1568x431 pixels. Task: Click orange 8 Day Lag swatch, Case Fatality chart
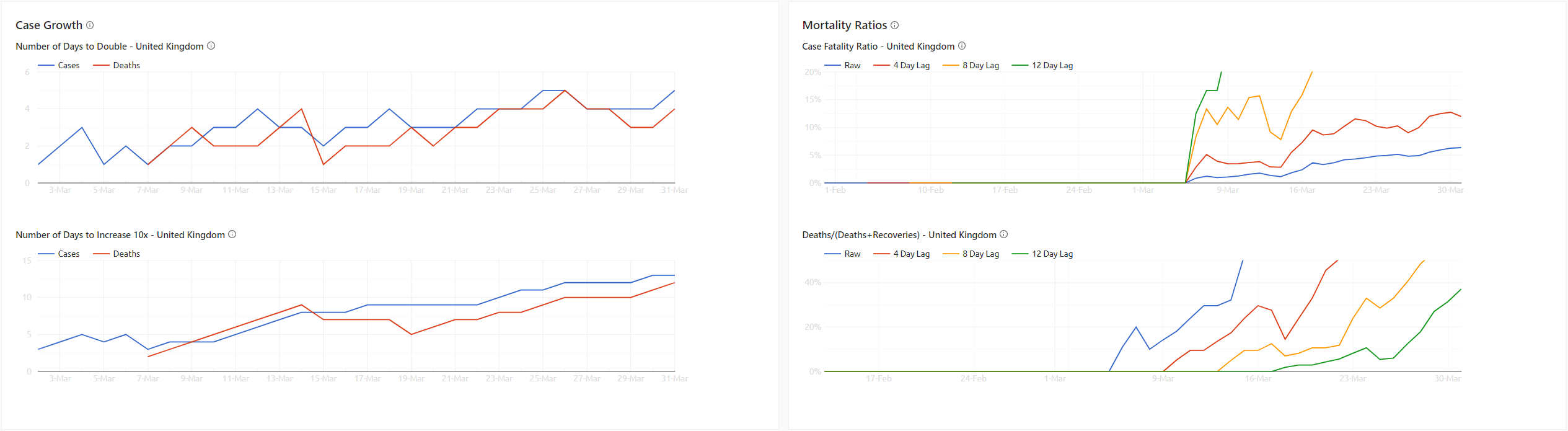pyautogui.click(x=950, y=66)
